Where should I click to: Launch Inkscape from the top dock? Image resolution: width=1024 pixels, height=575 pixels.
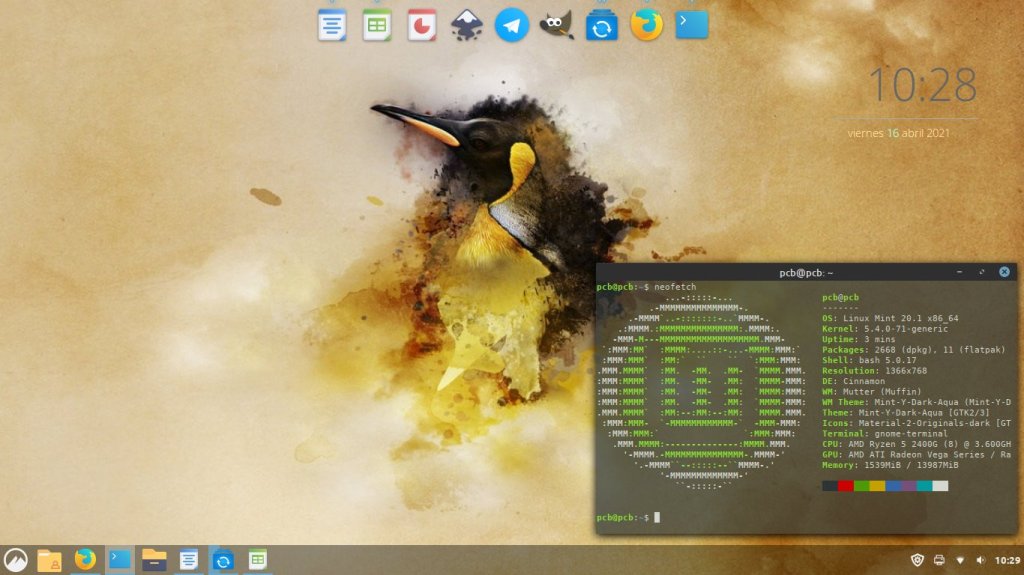(x=467, y=25)
